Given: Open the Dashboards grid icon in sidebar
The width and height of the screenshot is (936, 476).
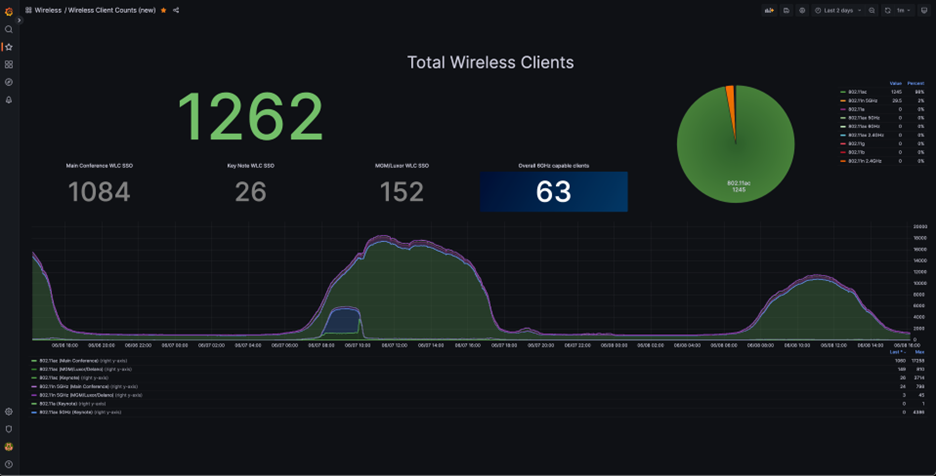Looking at the screenshot, I should [9, 64].
